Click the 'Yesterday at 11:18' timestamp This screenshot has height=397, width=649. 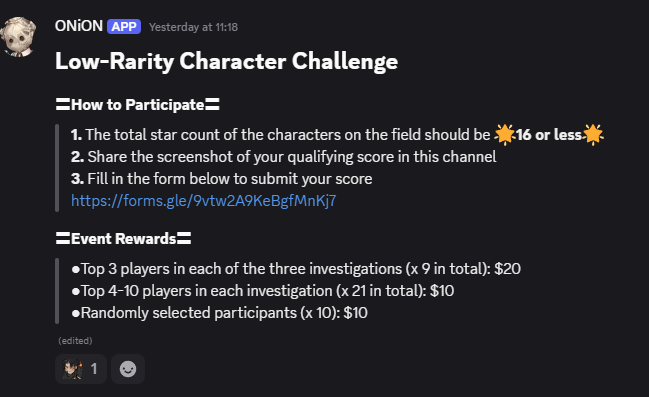193,27
